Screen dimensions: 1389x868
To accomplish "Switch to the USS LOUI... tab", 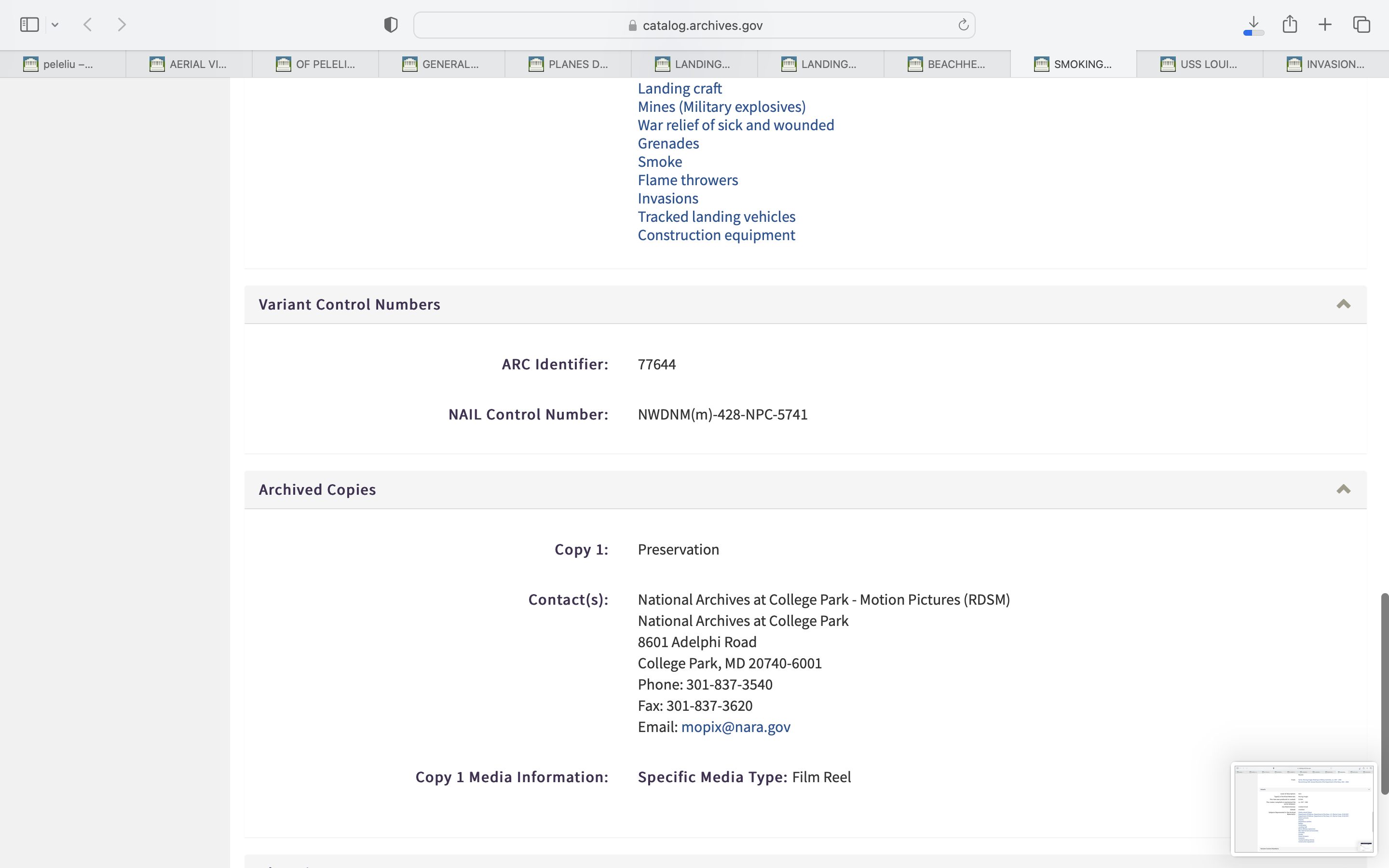I will 1199,64.
